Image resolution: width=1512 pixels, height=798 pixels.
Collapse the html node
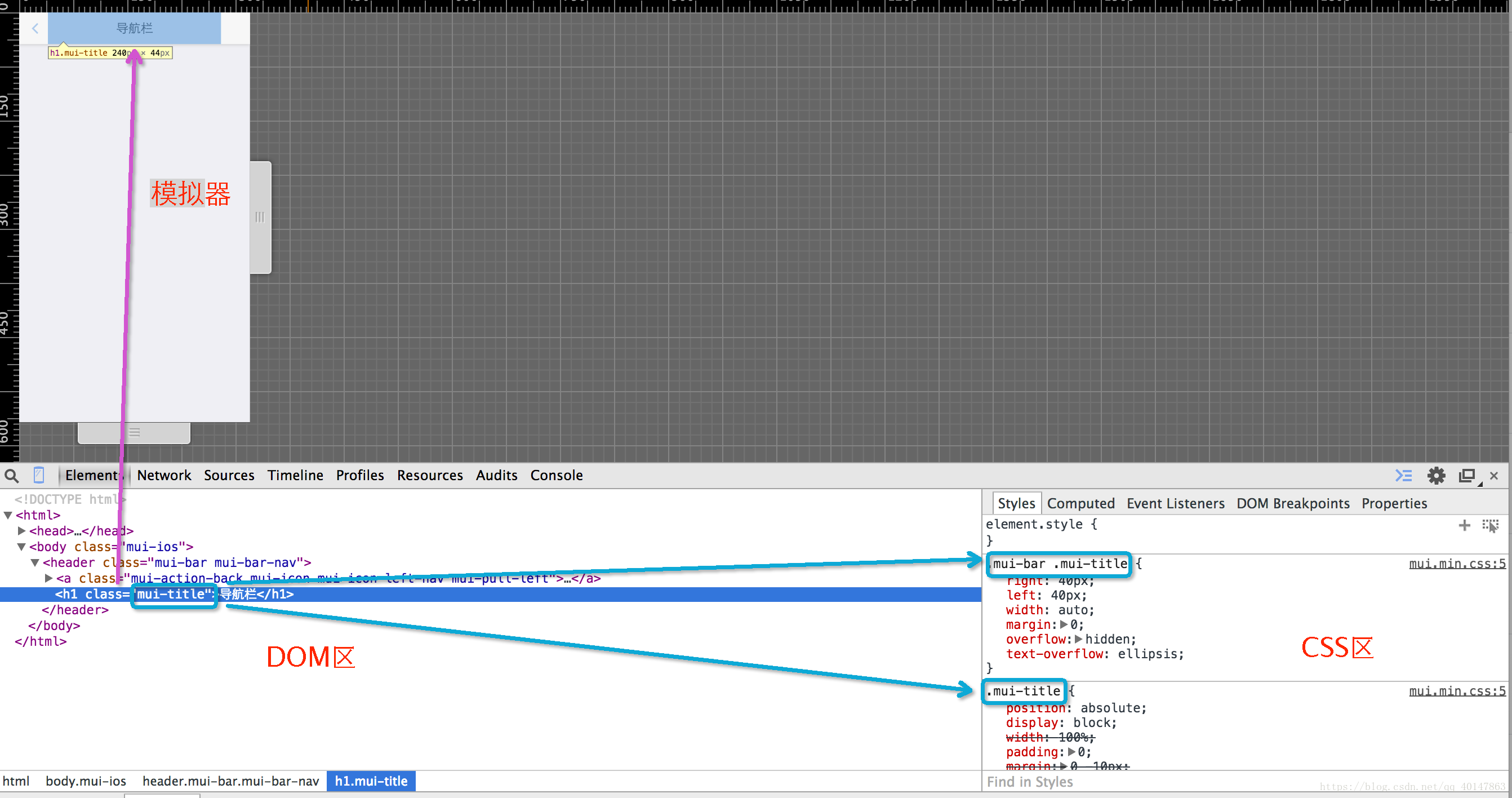(8, 516)
